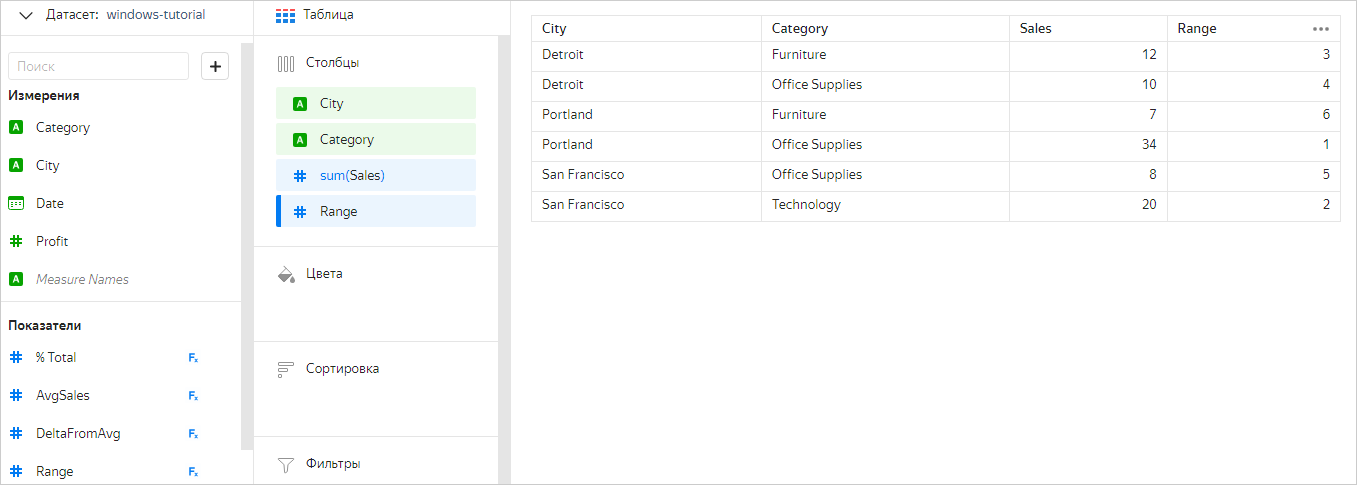Collapse the windows-tutorial dataset chevron
This screenshot has width=1357, height=485.
(26, 15)
